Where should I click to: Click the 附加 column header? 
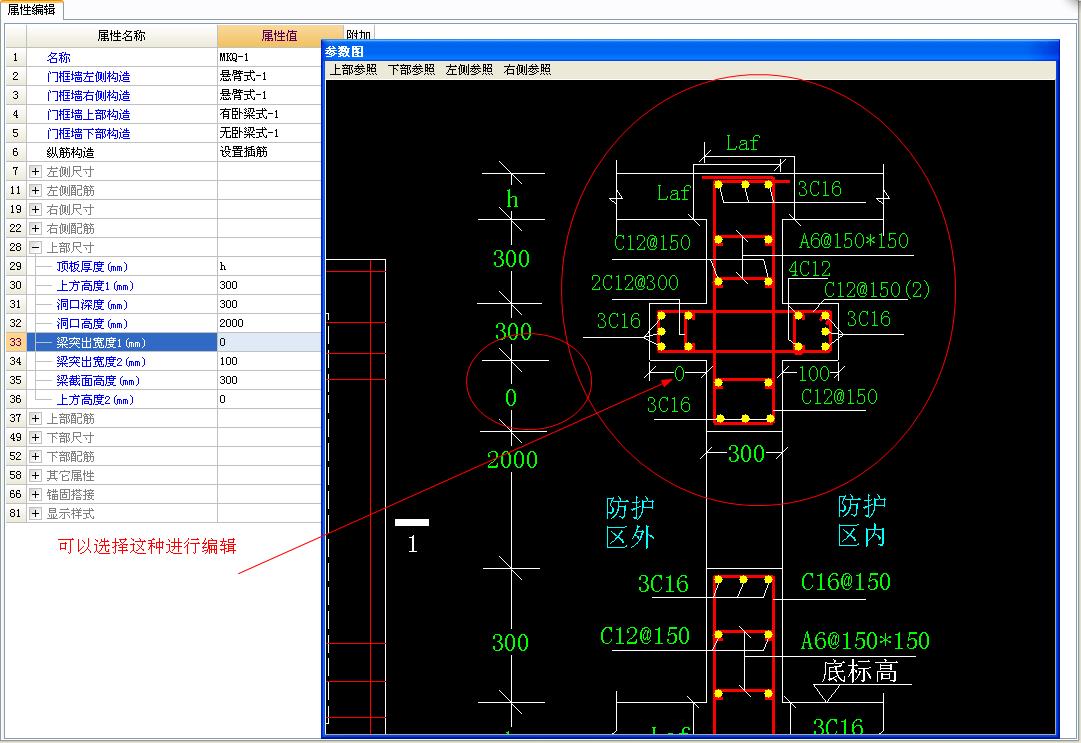coord(358,34)
